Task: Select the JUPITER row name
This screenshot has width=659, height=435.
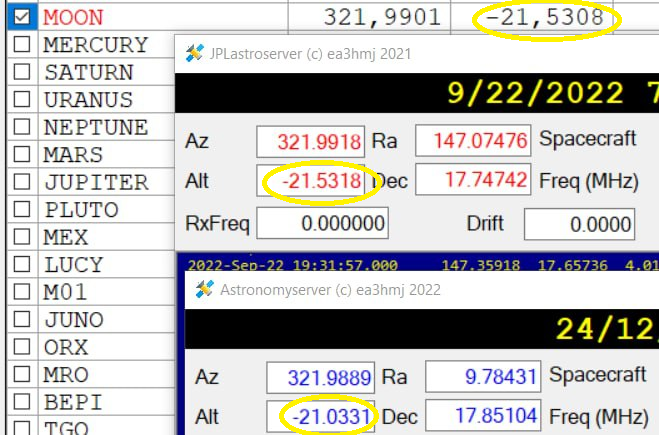Action: [96, 182]
